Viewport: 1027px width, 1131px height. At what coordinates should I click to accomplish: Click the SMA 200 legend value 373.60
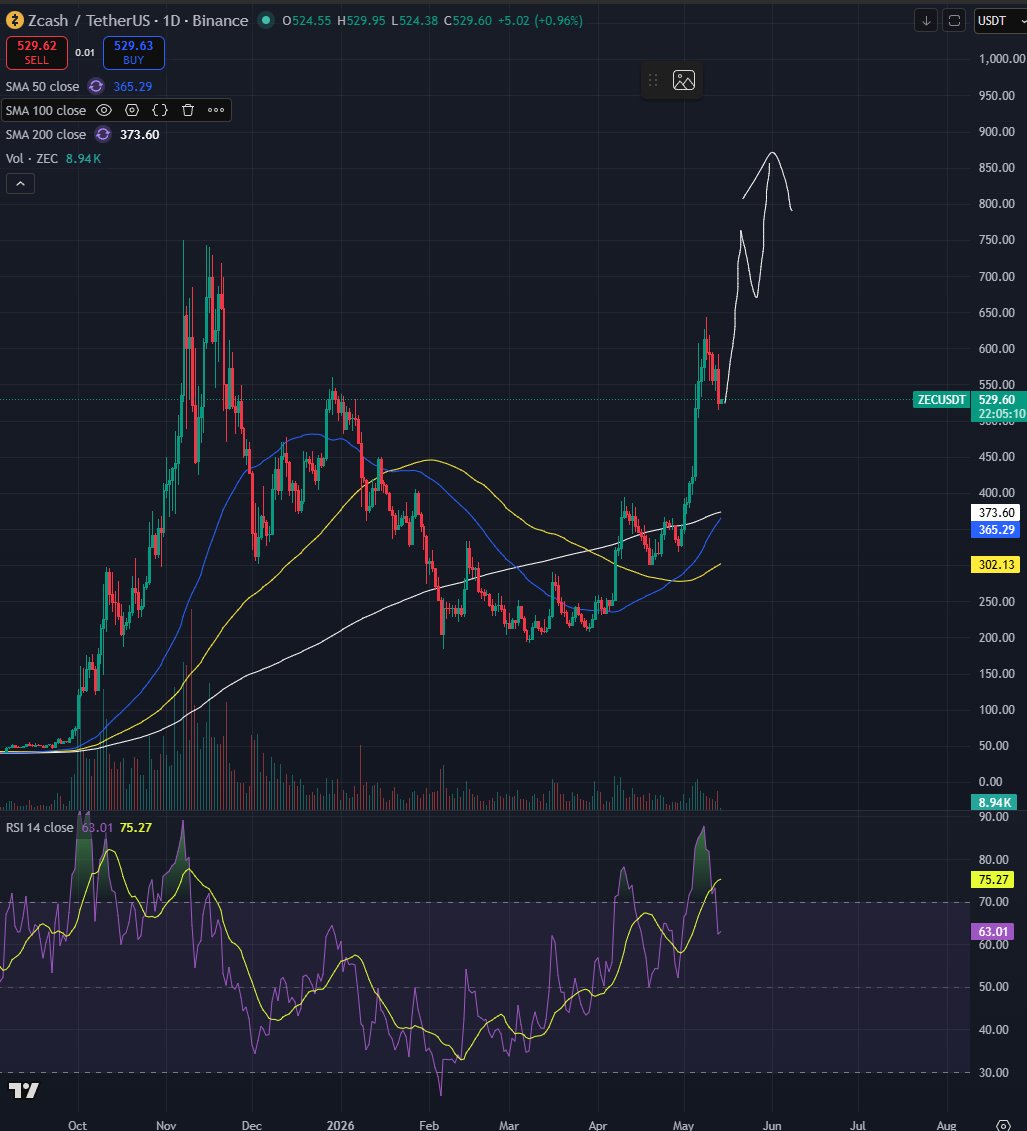pos(139,134)
